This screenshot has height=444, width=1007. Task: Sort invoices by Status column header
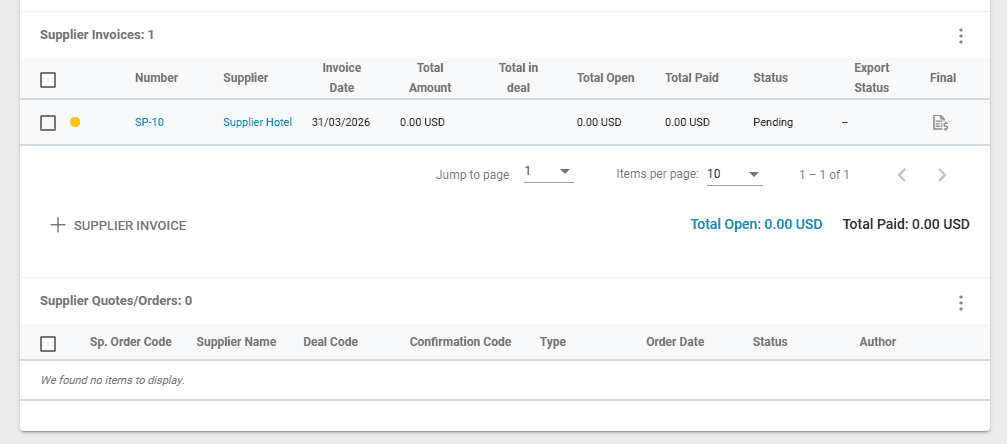tap(770, 78)
